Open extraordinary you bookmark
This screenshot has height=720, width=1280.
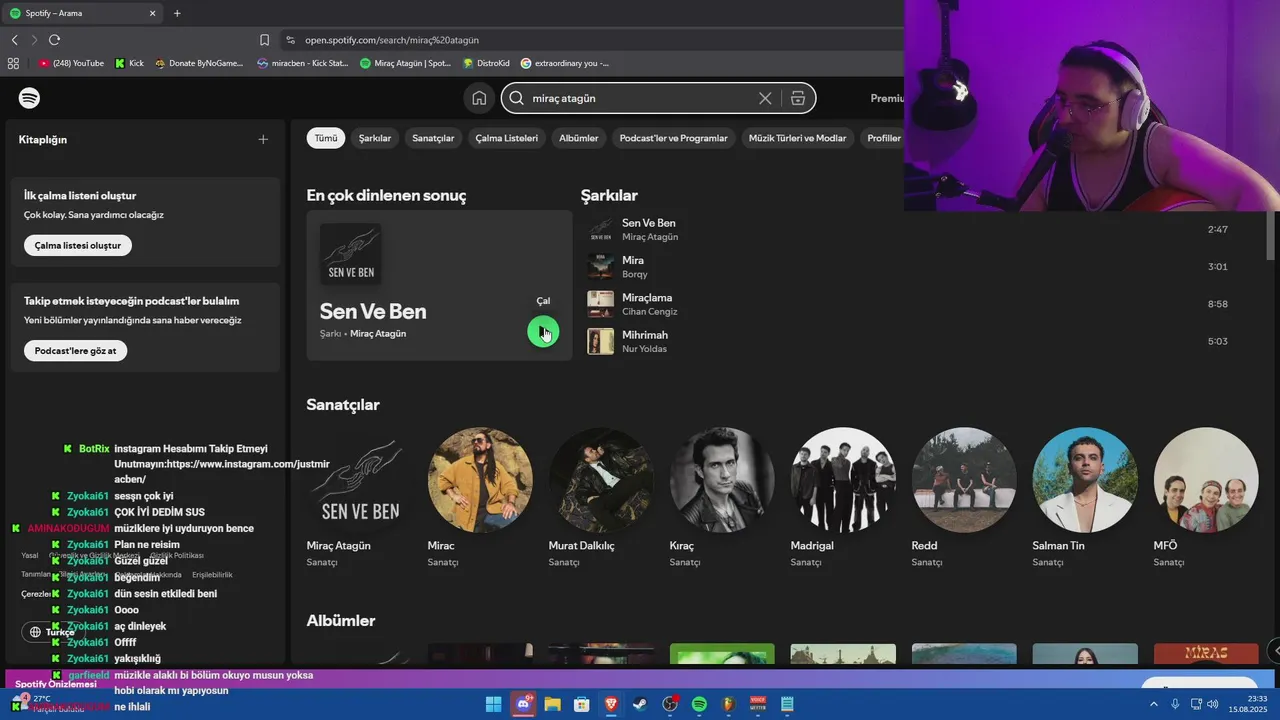coord(565,63)
